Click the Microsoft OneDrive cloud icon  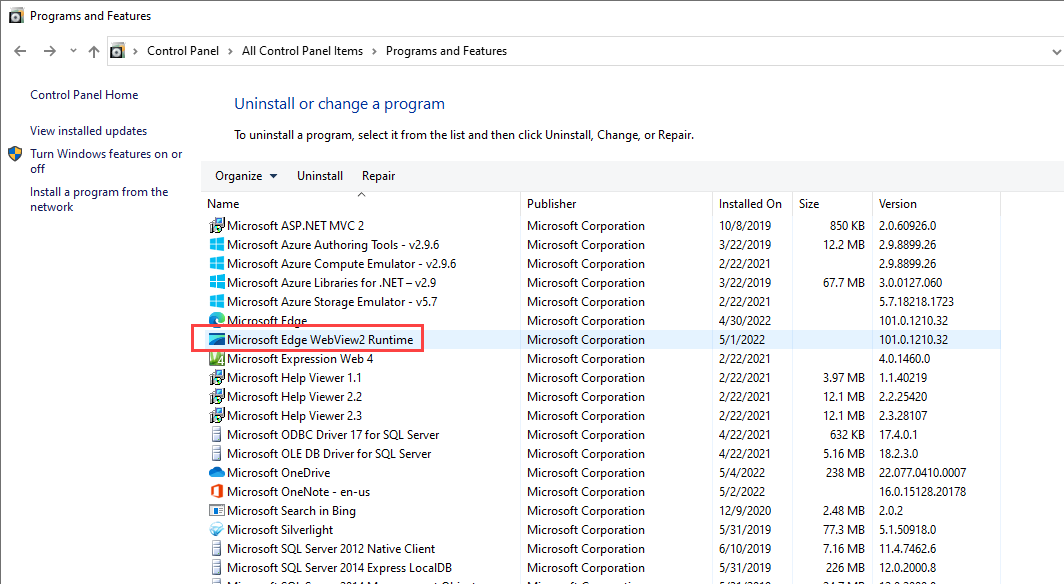pyautogui.click(x=216, y=473)
